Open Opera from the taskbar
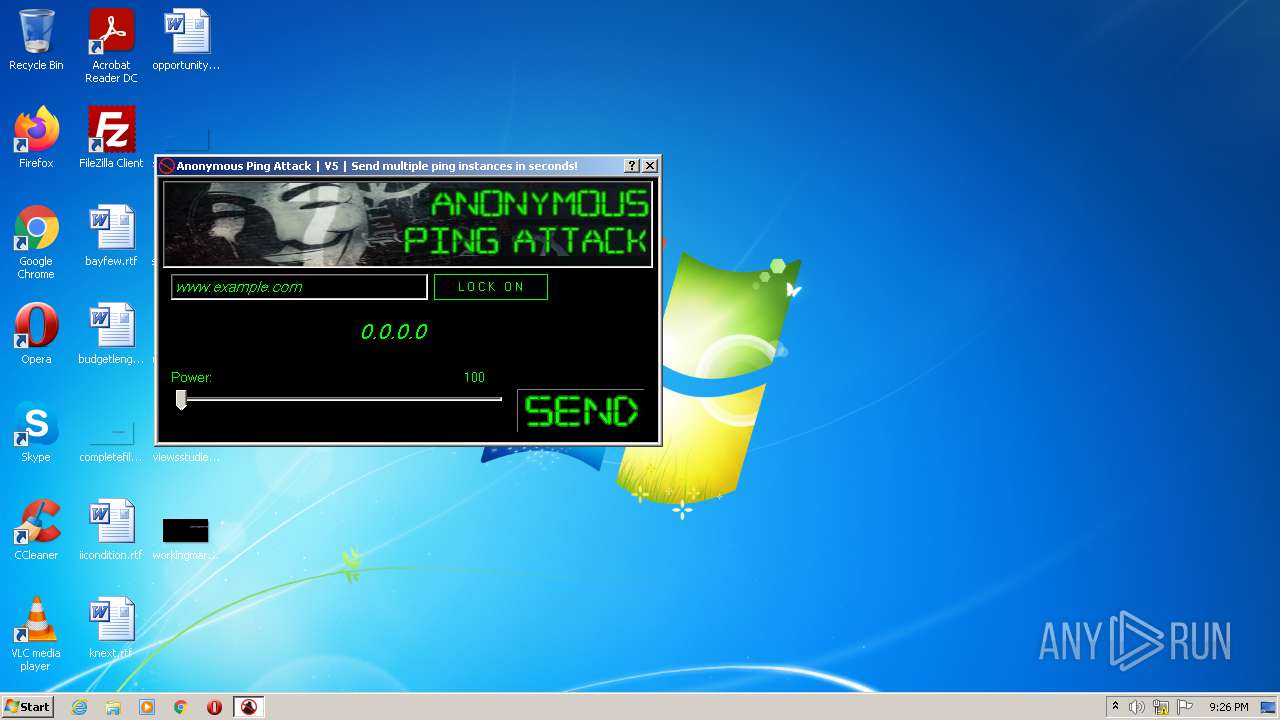Viewport: 1280px width, 720px height. tap(214, 707)
